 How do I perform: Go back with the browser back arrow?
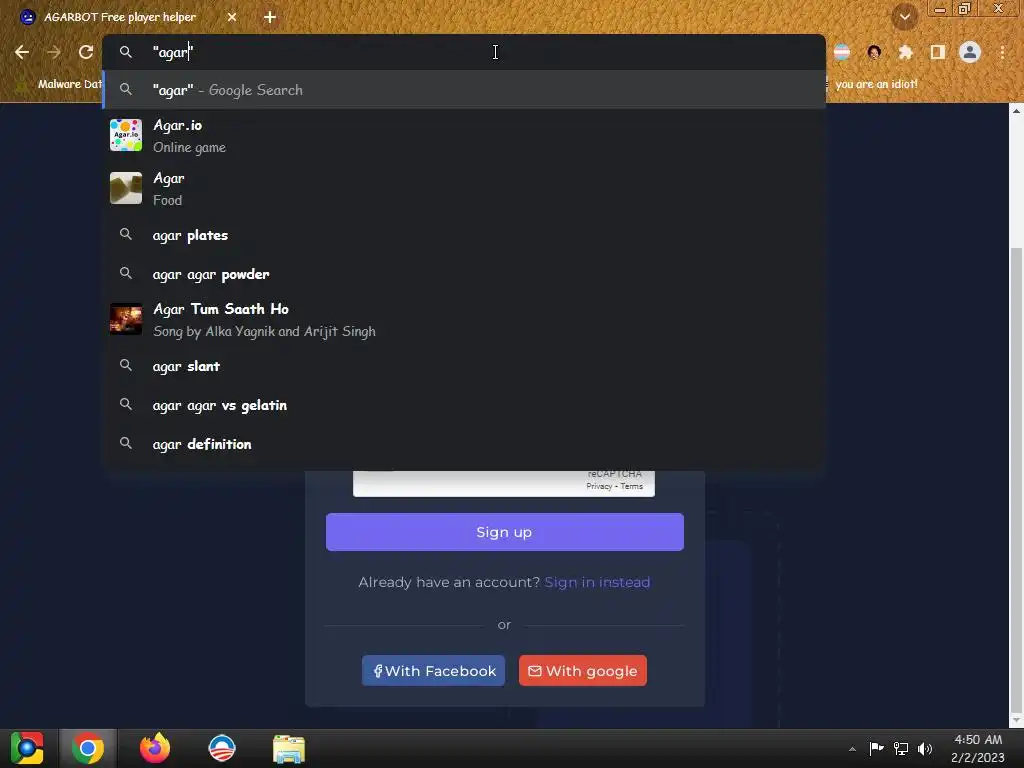click(x=22, y=52)
